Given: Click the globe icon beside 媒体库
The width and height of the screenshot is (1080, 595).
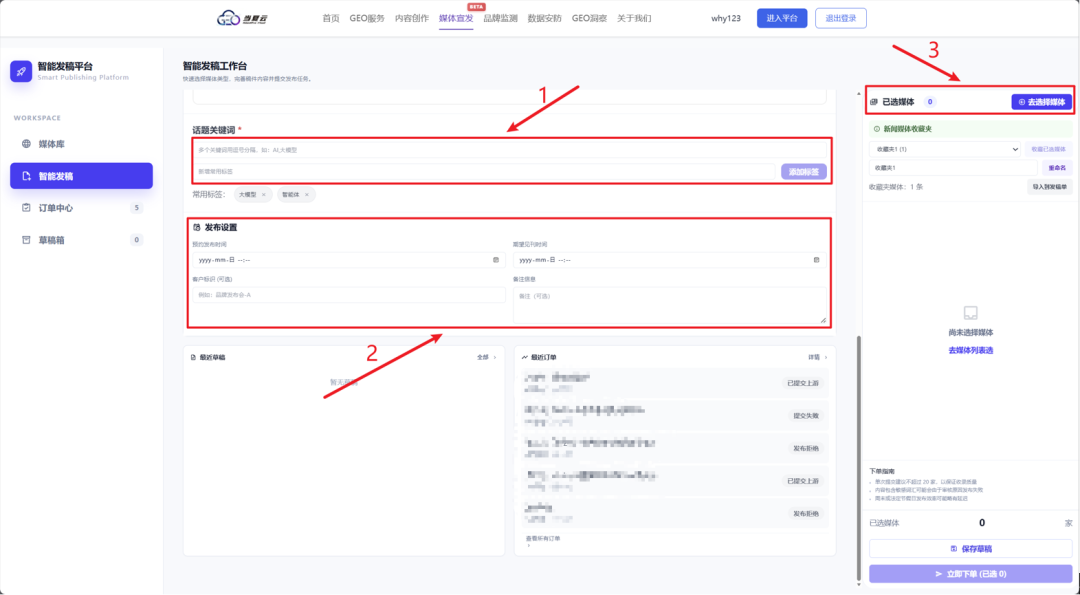Looking at the screenshot, I should [26, 144].
